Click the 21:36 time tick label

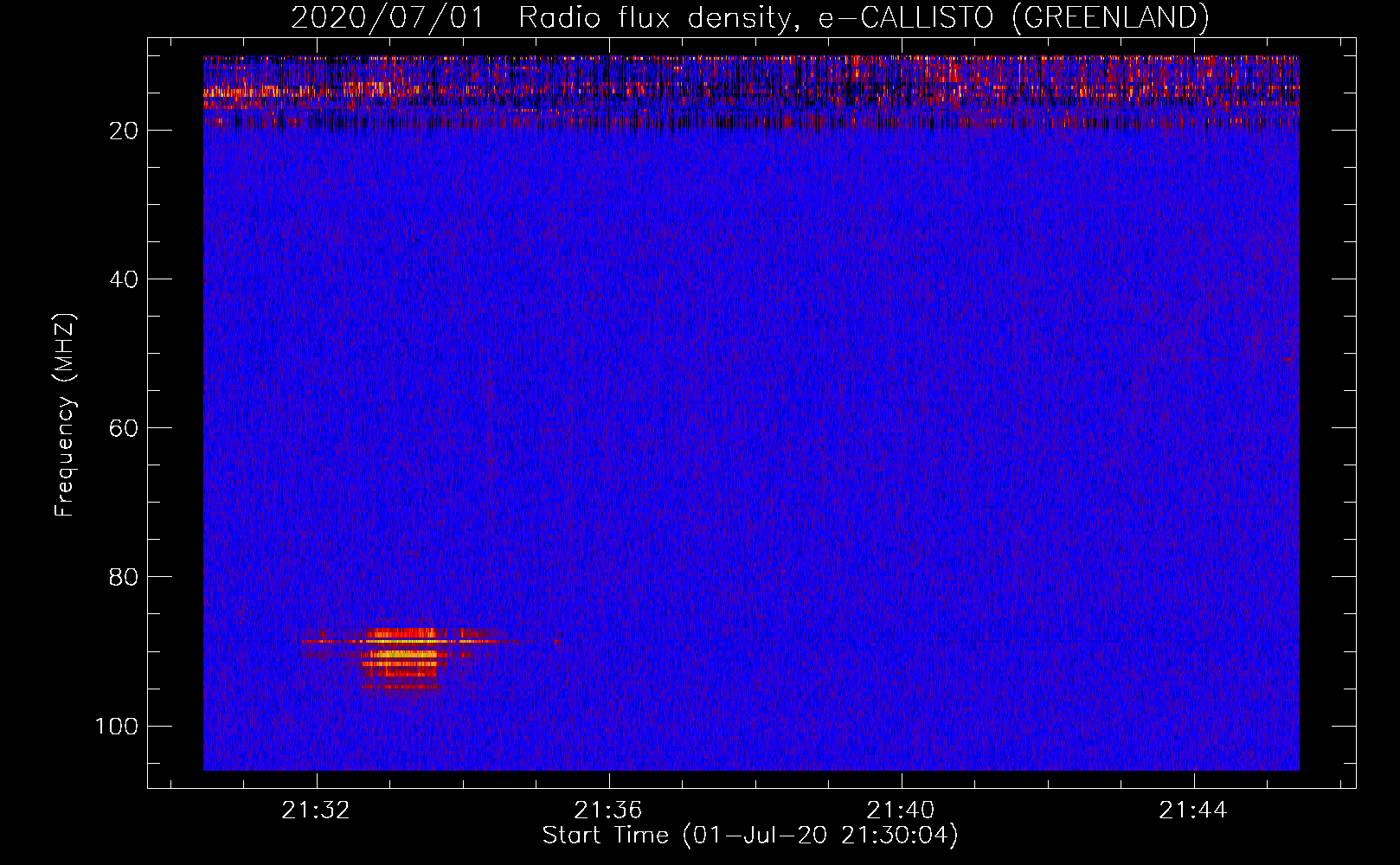click(x=608, y=810)
